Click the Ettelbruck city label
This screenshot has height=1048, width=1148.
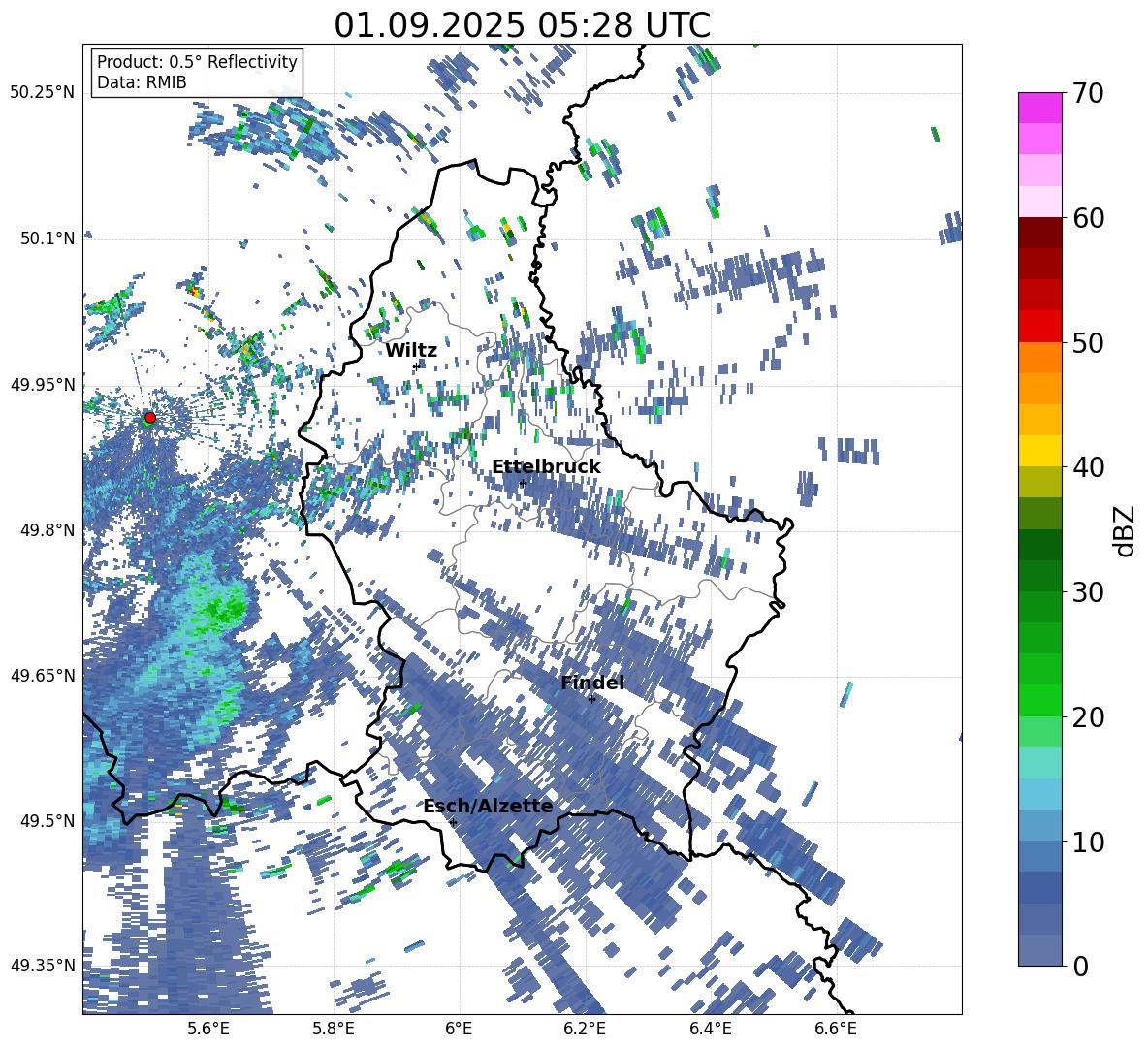point(546,467)
